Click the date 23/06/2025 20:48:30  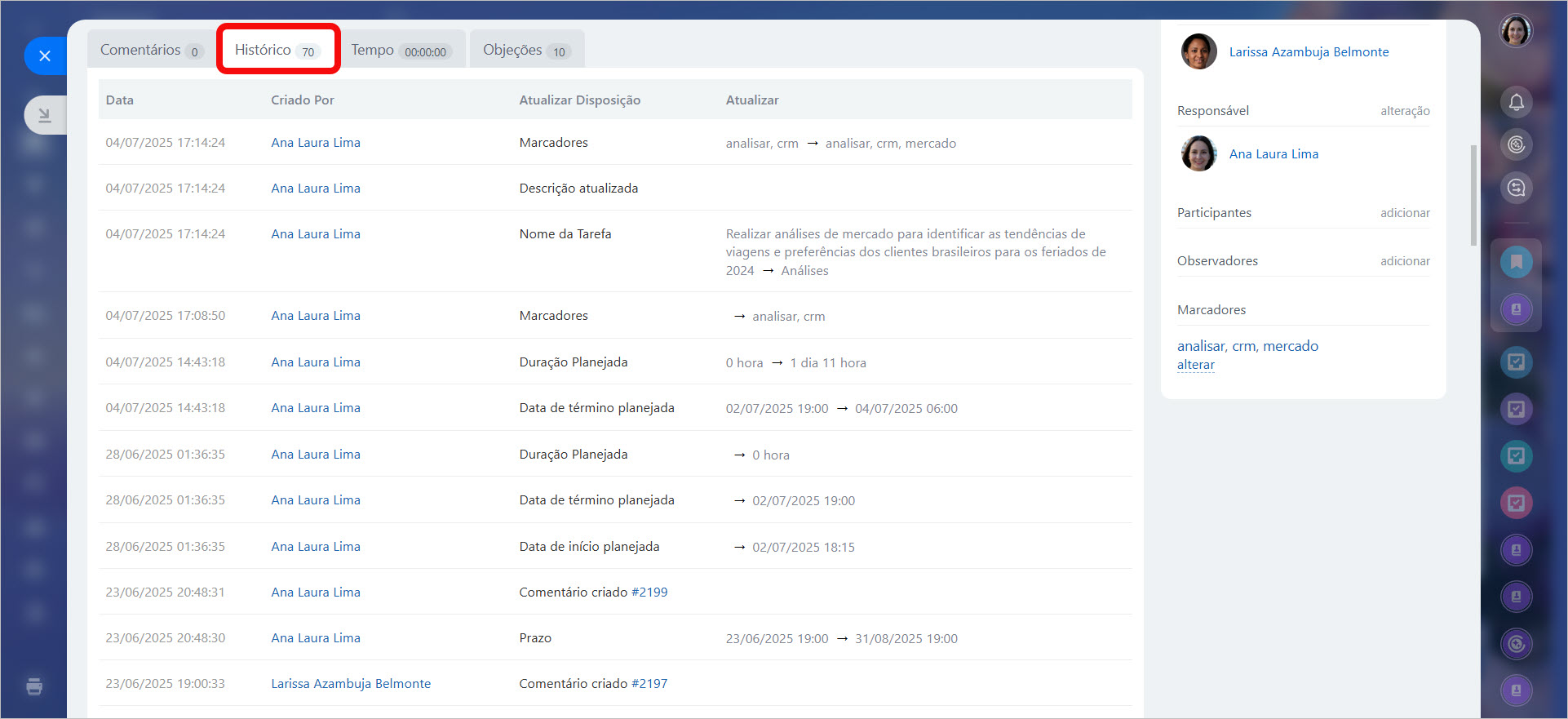pos(166,637)
